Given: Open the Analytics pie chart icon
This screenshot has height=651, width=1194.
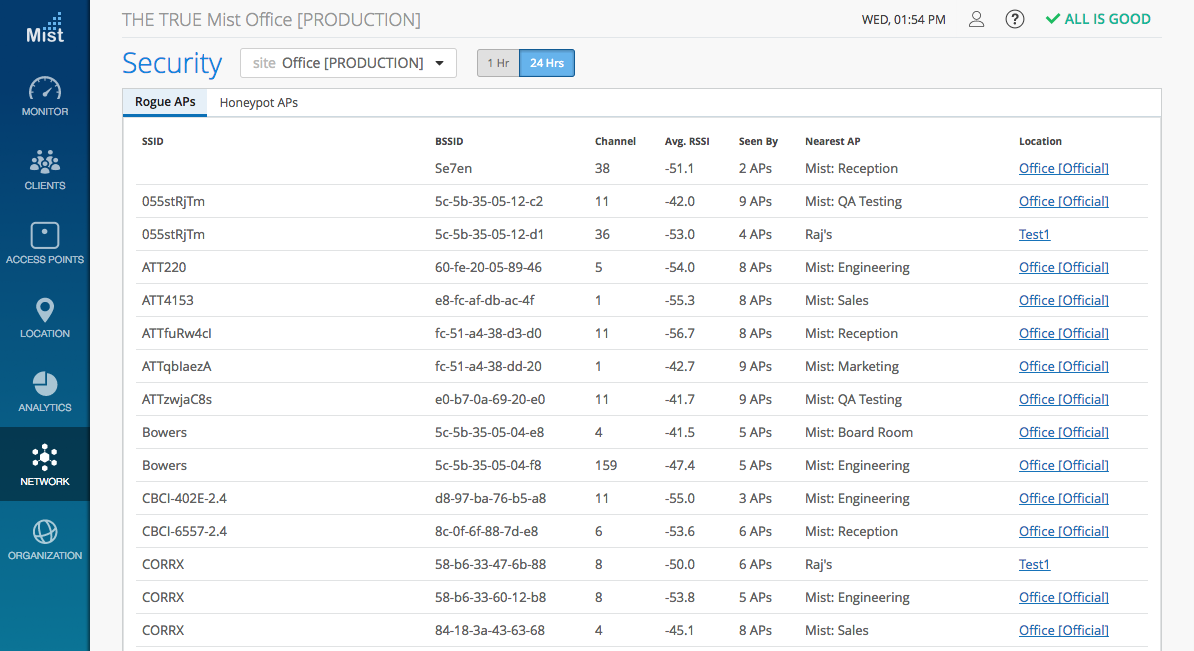Looking at the screenshot, I should click(45, 385).
